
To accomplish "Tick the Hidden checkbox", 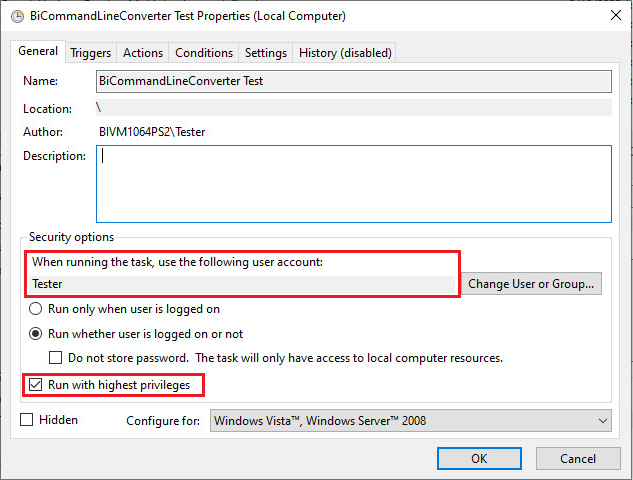I will 27,421.
